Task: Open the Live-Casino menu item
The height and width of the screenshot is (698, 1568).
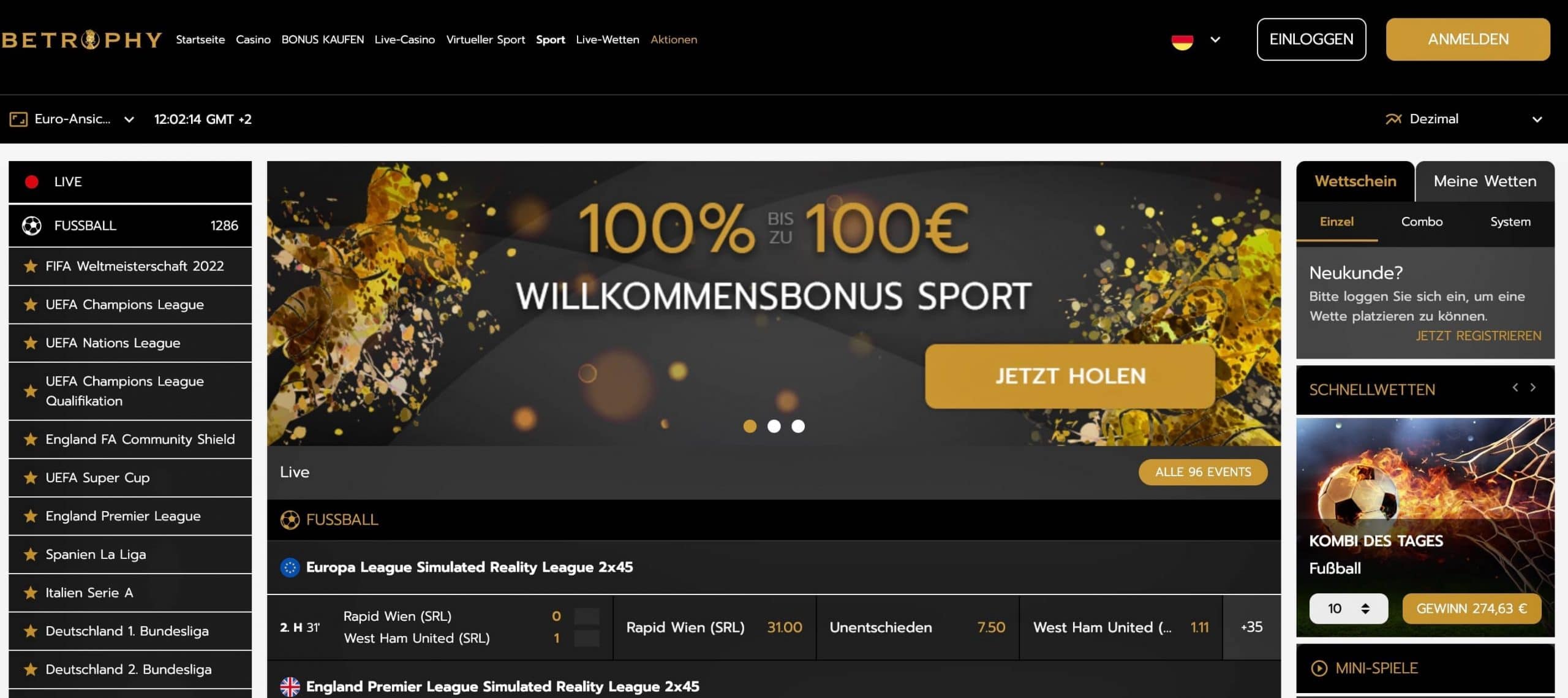Action: pyautogui.click(x=405, y=40)
